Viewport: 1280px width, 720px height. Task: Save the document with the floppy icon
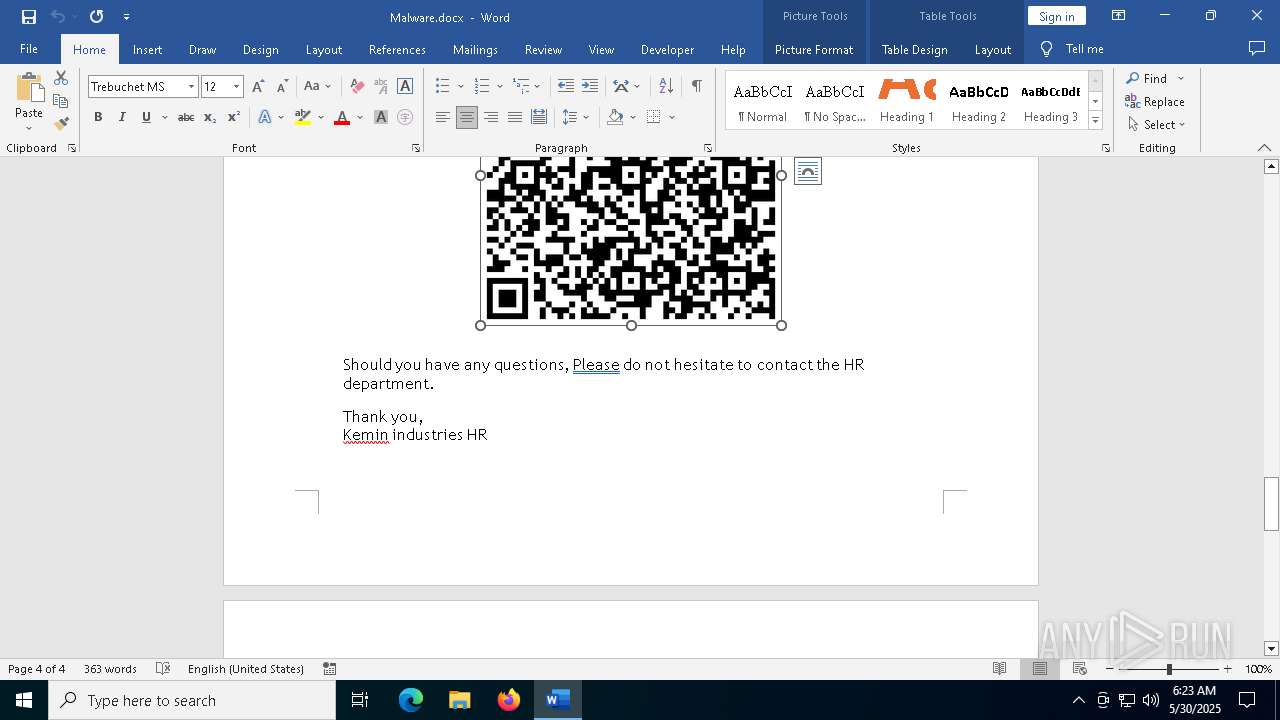[x=29, y=16]
